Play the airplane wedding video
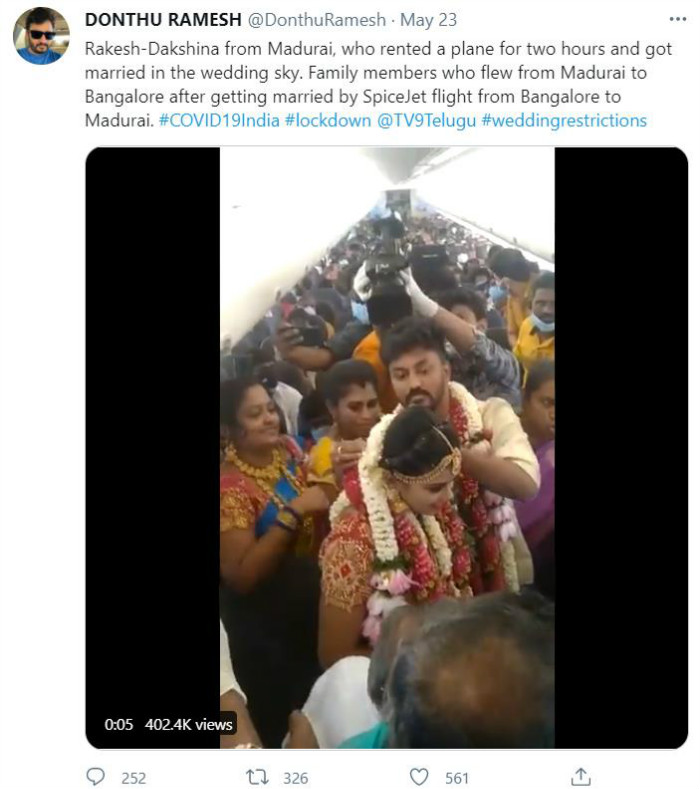The image size is (700, 789). 386,447
